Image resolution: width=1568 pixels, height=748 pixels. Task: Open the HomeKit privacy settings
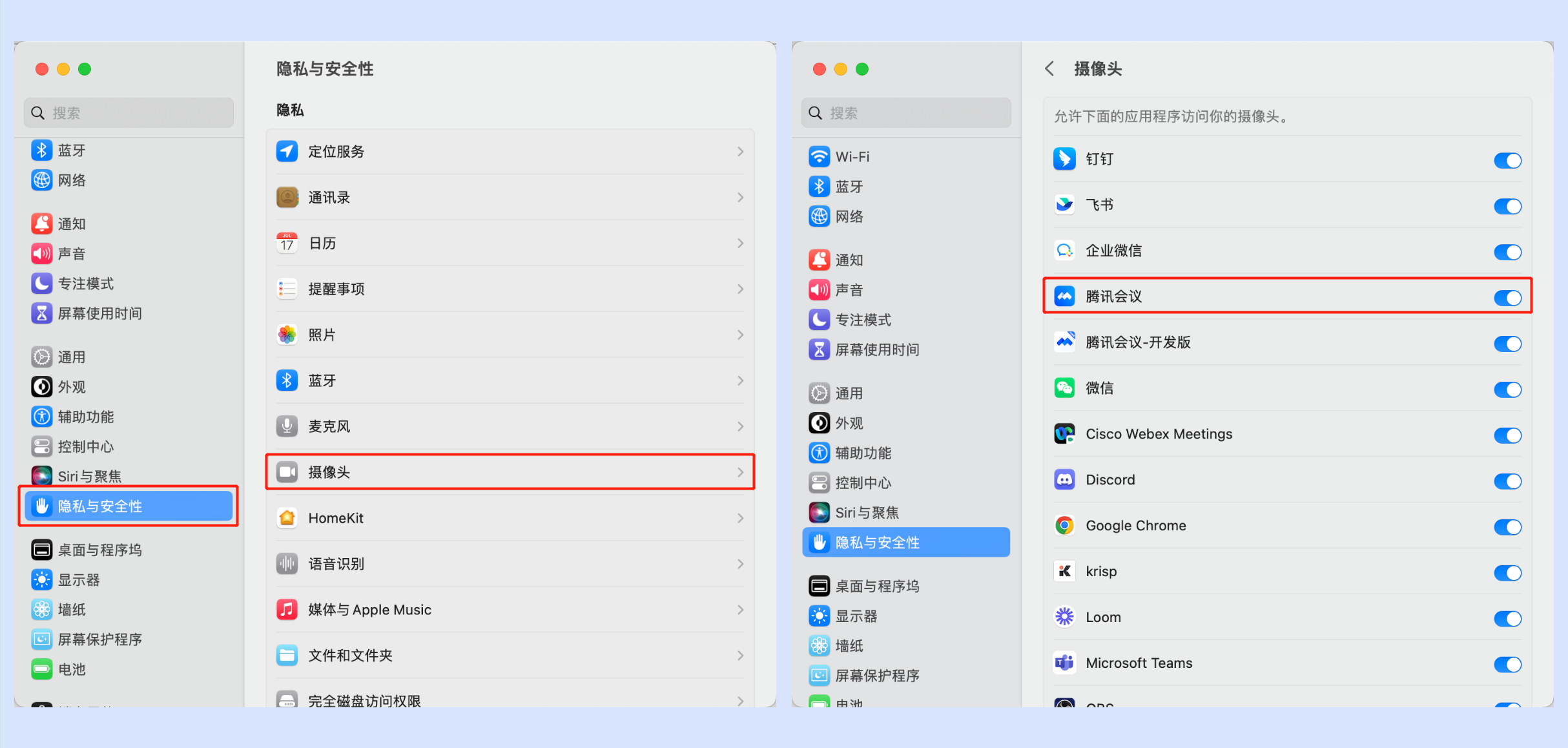(x=510, y=518)
